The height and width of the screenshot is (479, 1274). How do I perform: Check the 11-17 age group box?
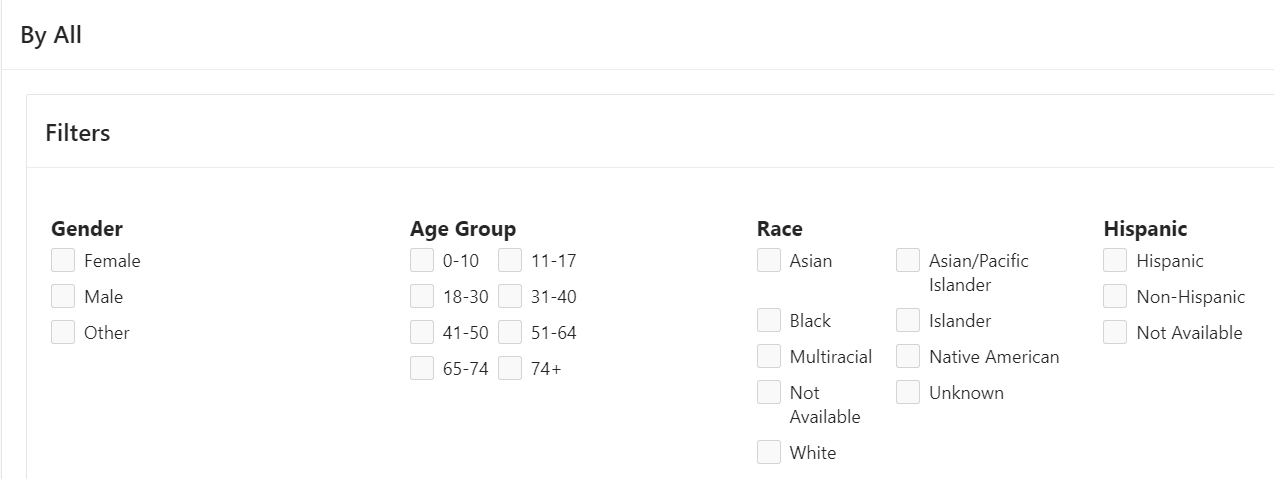510,261
